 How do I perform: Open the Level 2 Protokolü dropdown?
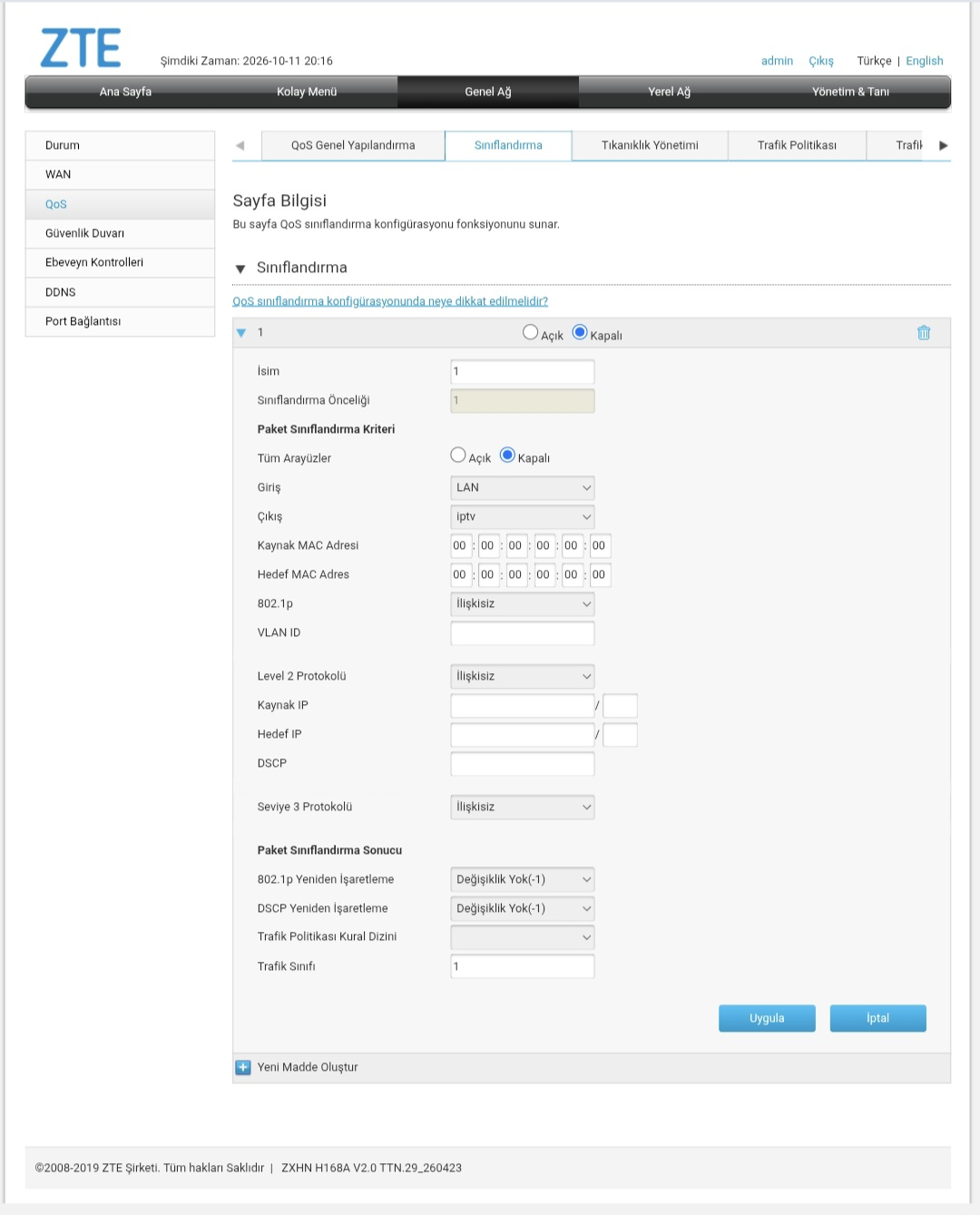(523, 677)
